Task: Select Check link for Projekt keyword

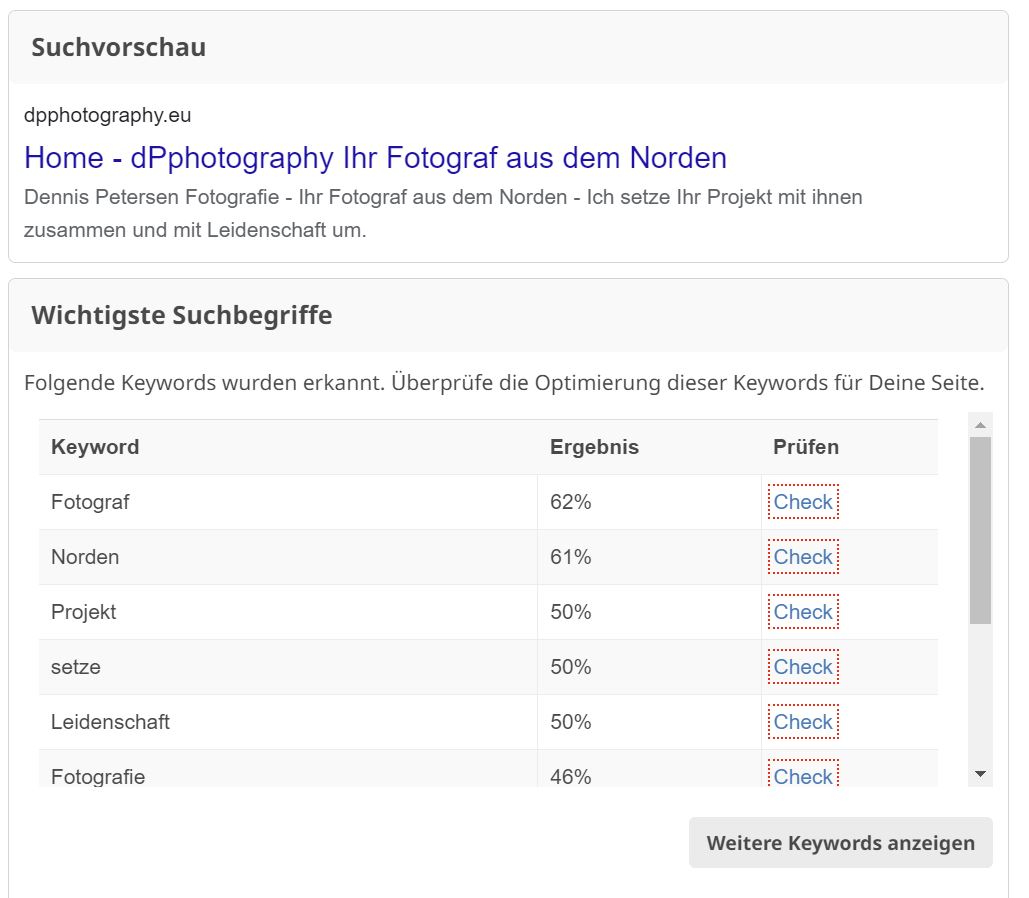Action: [x=803, y=612]
